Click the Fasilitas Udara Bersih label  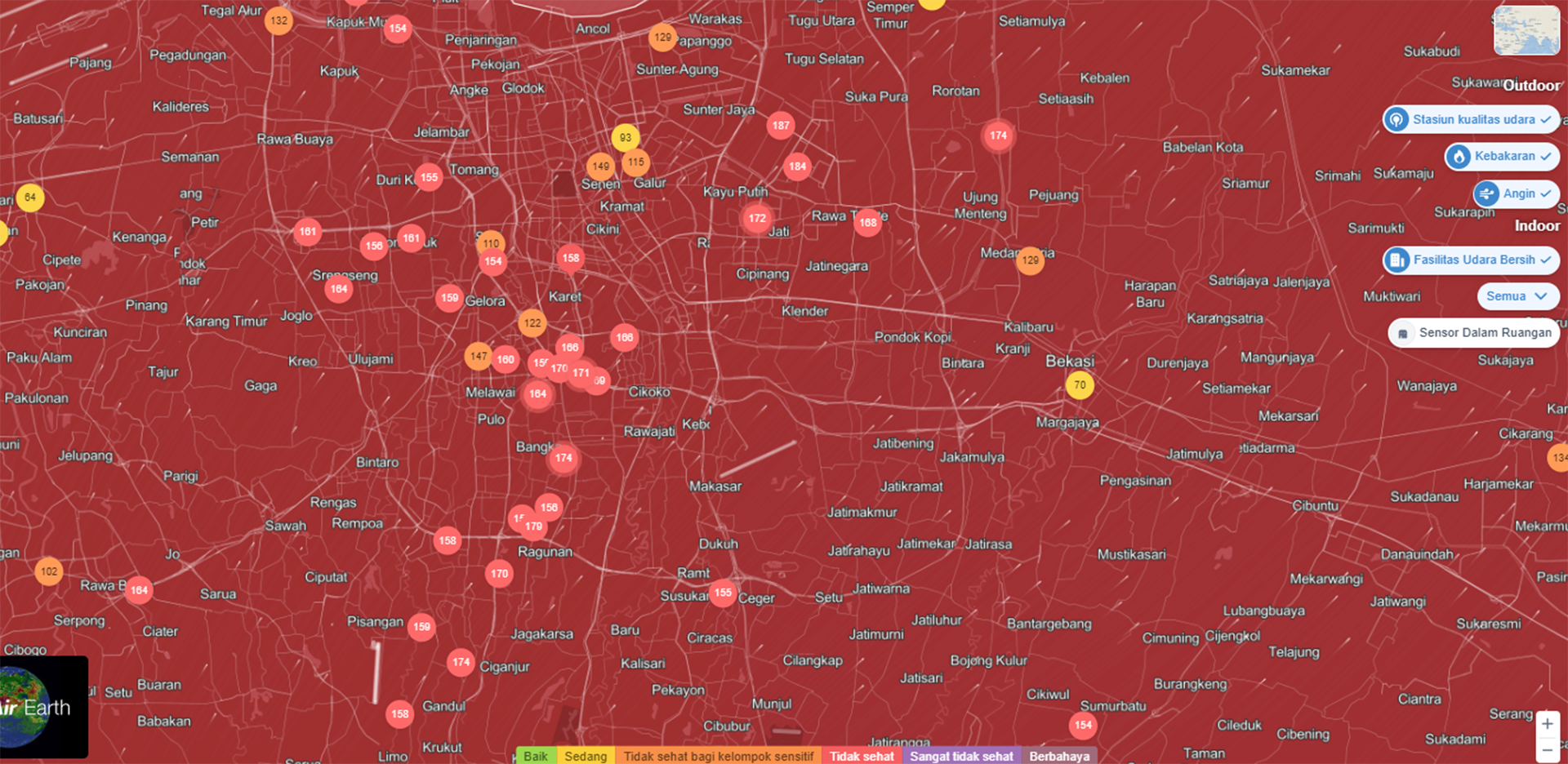pos(1473,260)
